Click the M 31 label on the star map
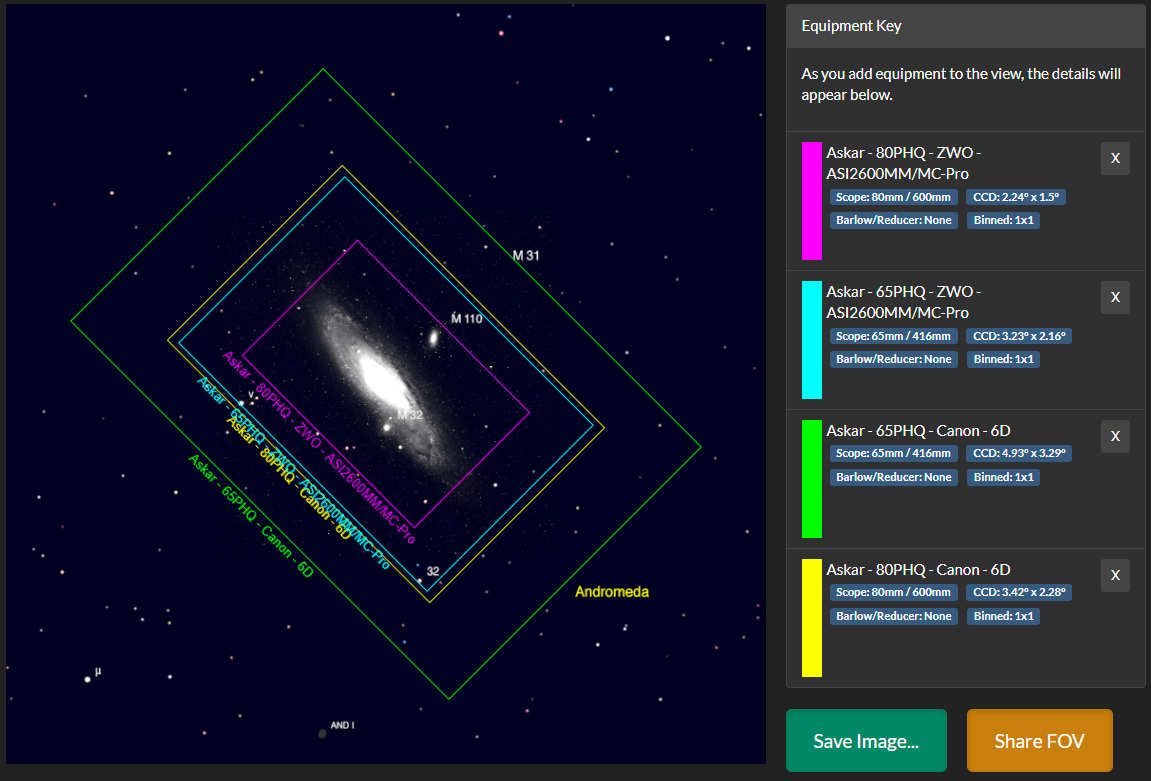The height and width of the screenshot is (781, 1151). click(x=526, y=255)
